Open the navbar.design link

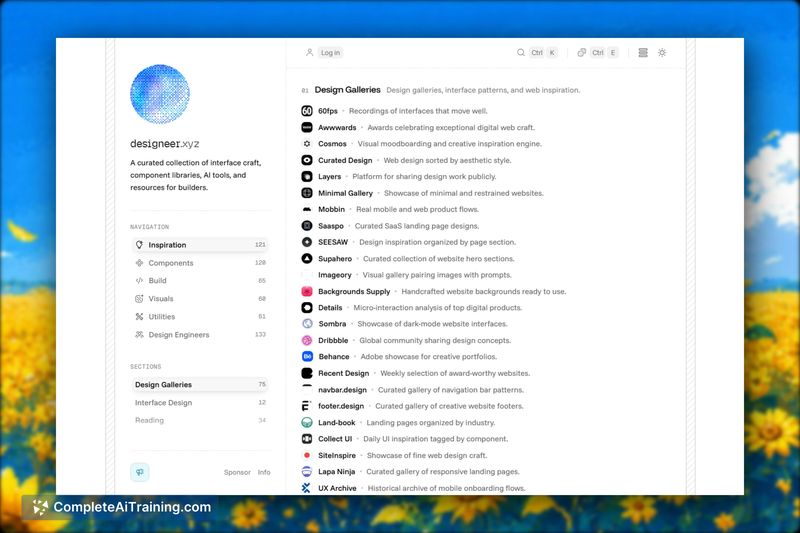pos(342,390)
